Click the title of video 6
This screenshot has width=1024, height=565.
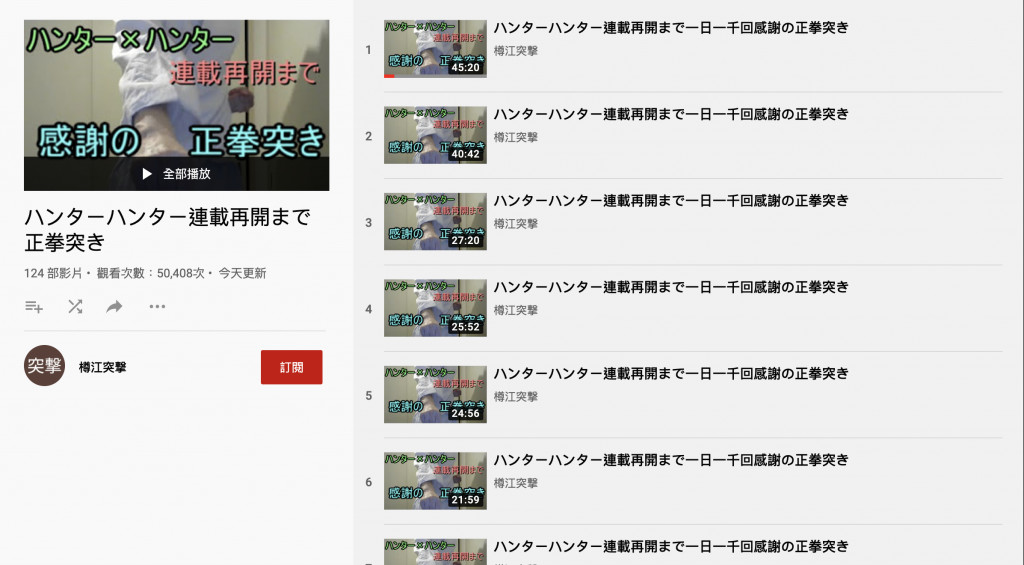click(x=671, y=460)
